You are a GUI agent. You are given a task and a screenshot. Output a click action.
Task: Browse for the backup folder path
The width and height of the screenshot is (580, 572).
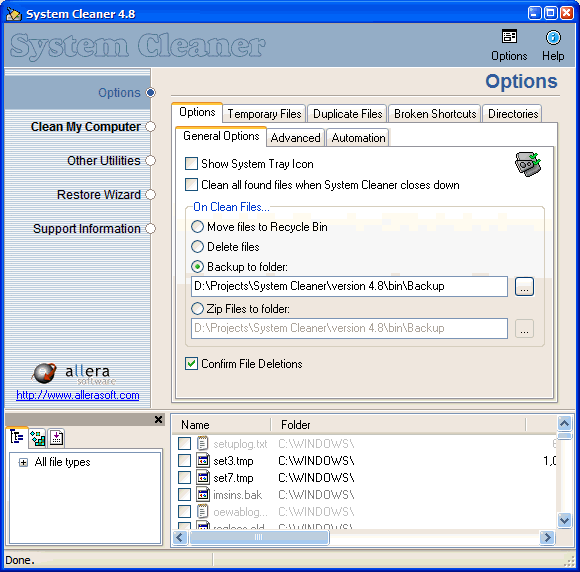point(524,286)
